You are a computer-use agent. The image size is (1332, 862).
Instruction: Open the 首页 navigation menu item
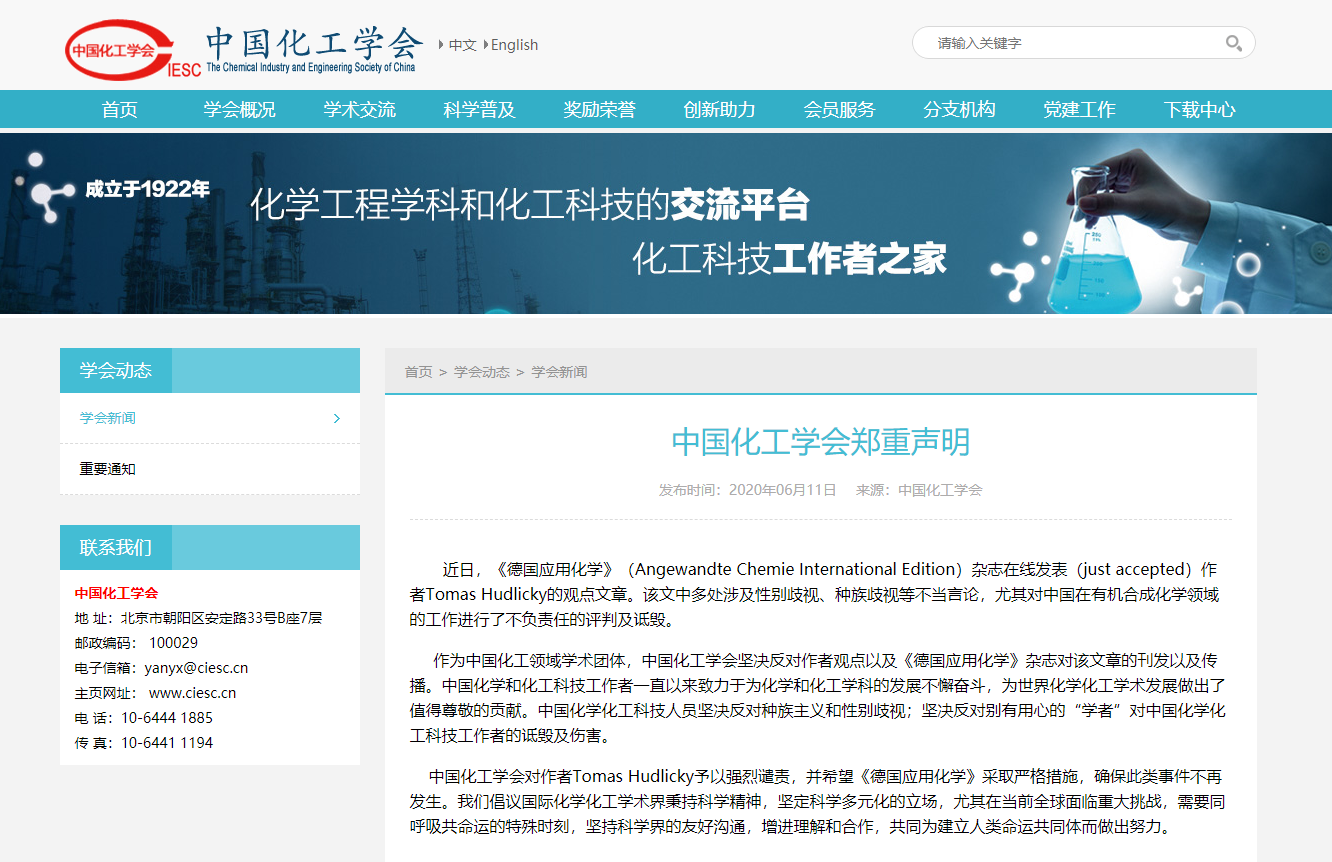(x=120, y=110)
